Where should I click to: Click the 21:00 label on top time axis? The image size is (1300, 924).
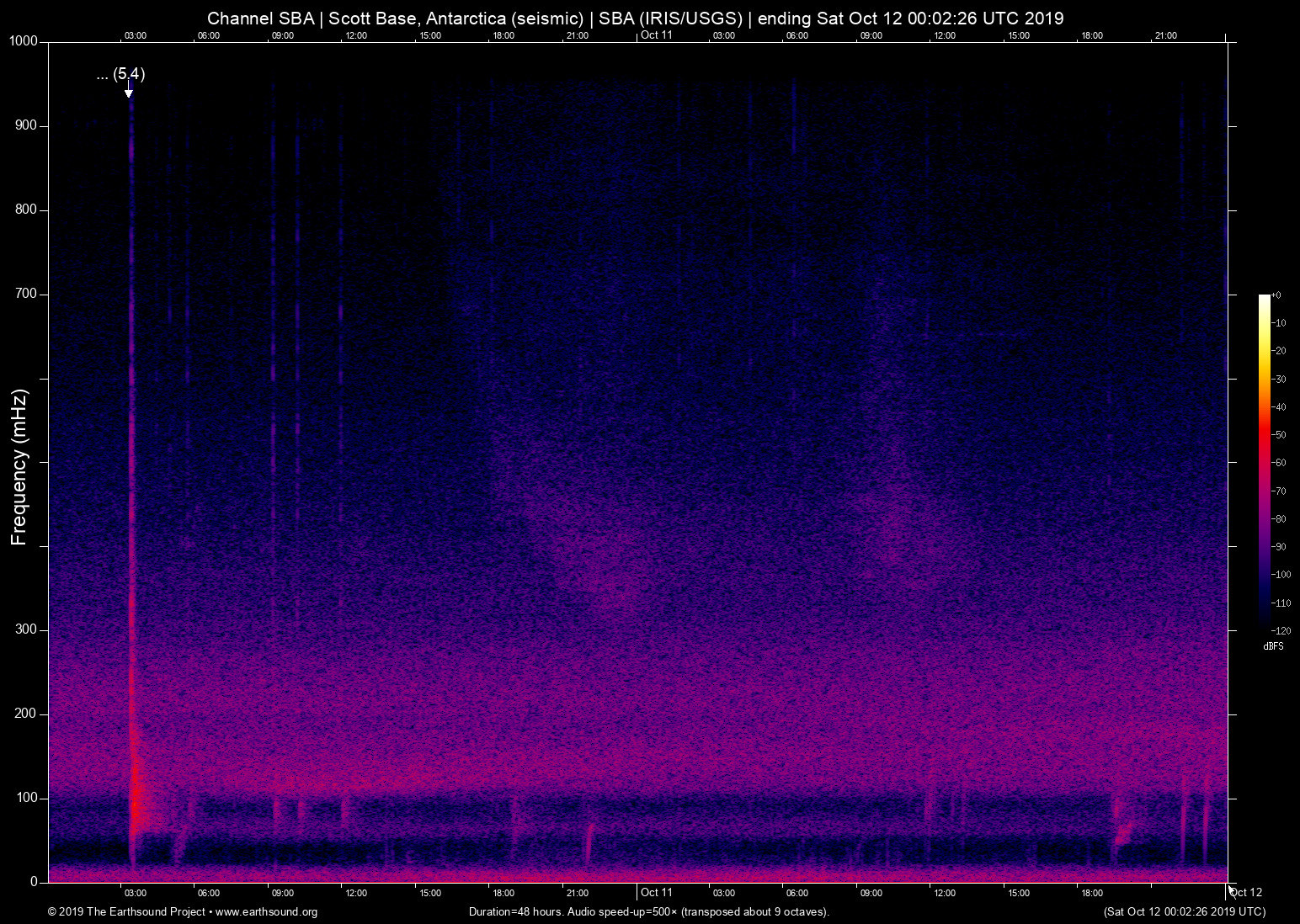(578, 35)
